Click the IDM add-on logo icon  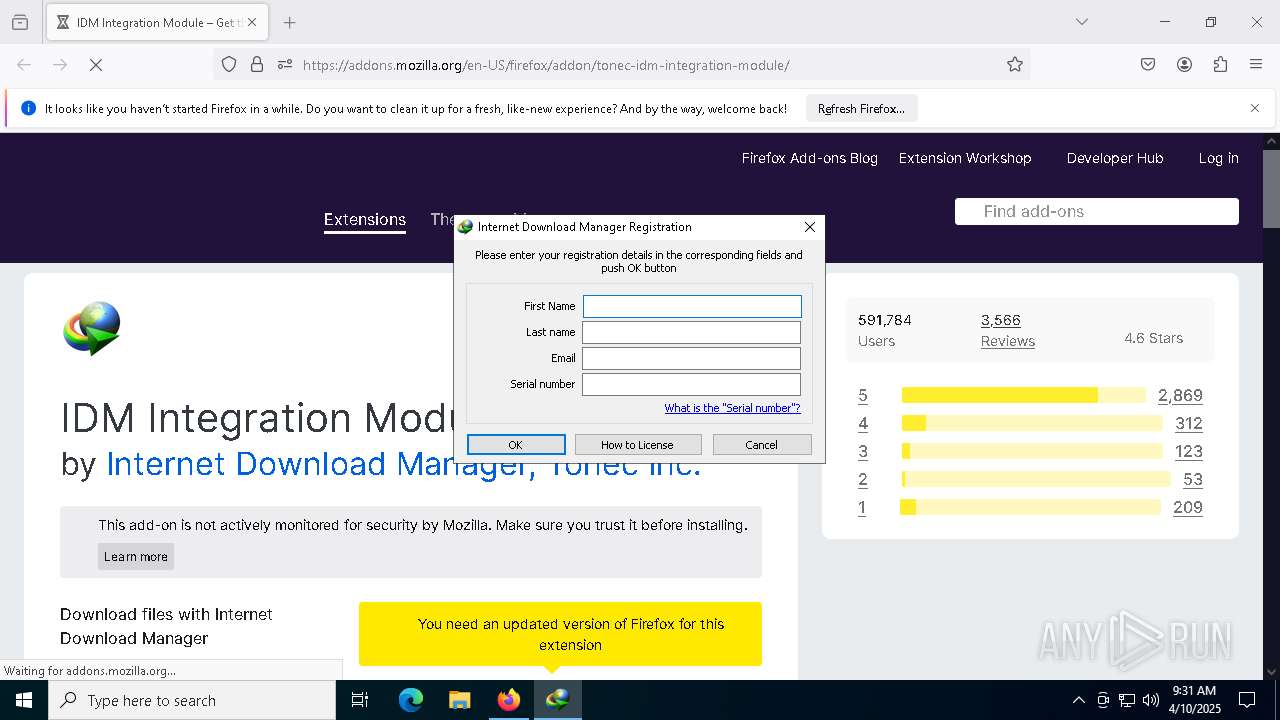pos(92,329)
